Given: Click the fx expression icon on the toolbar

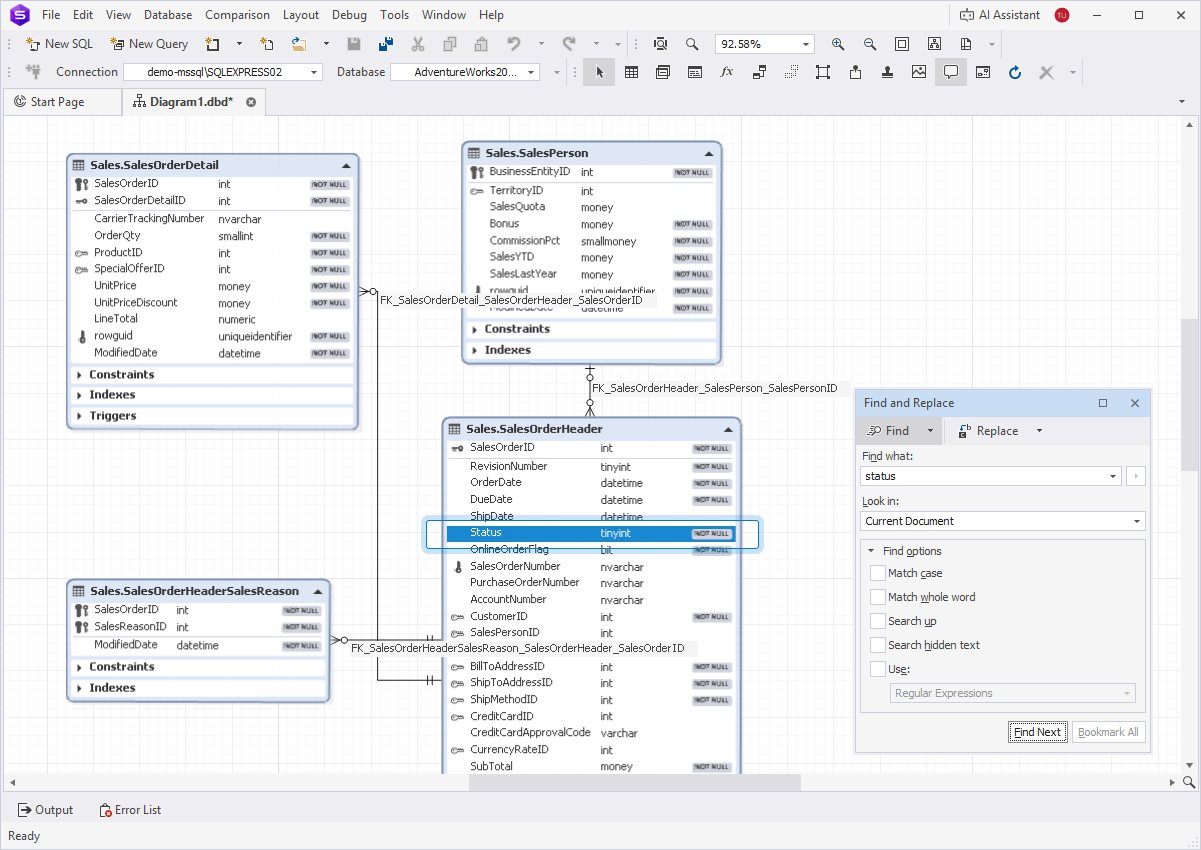Looking at the screenshot, I should (727, 72).
